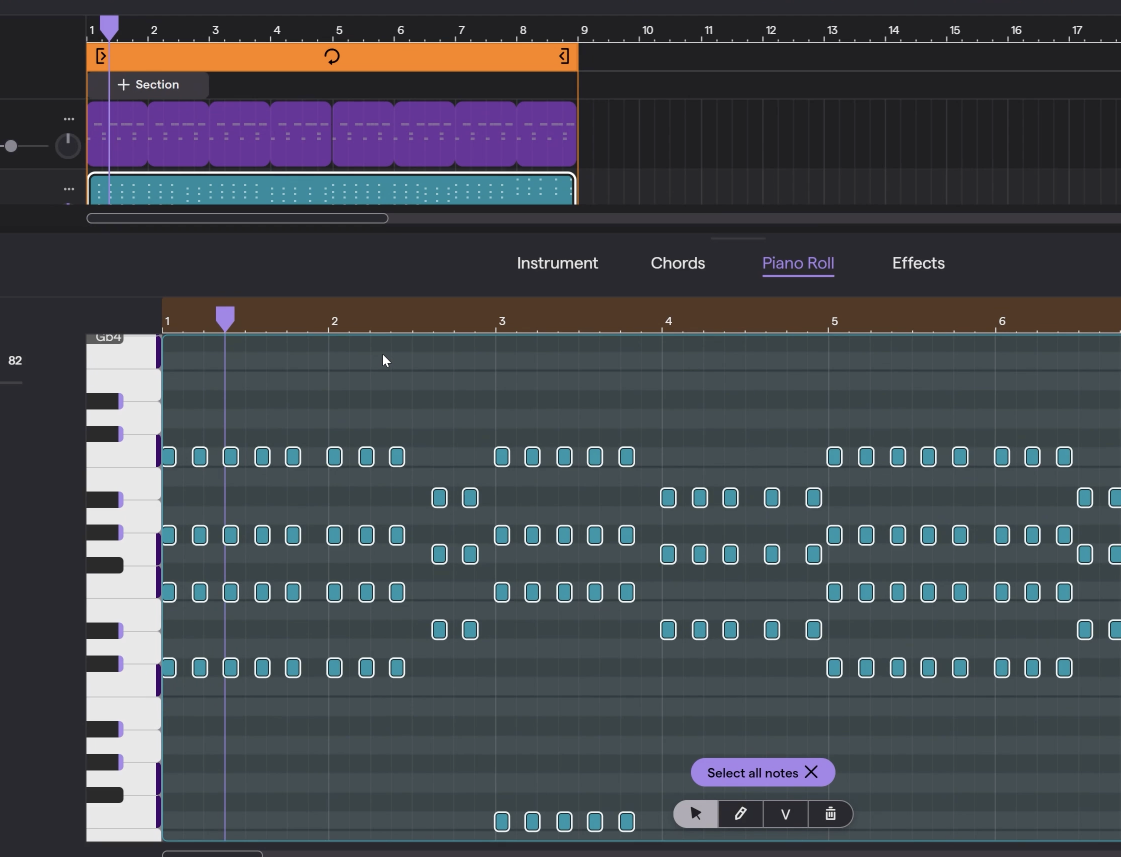The height and width of the screenshot is (857, 1121).
Task: Select the pencil draw tool
Action: click(741, 814)
